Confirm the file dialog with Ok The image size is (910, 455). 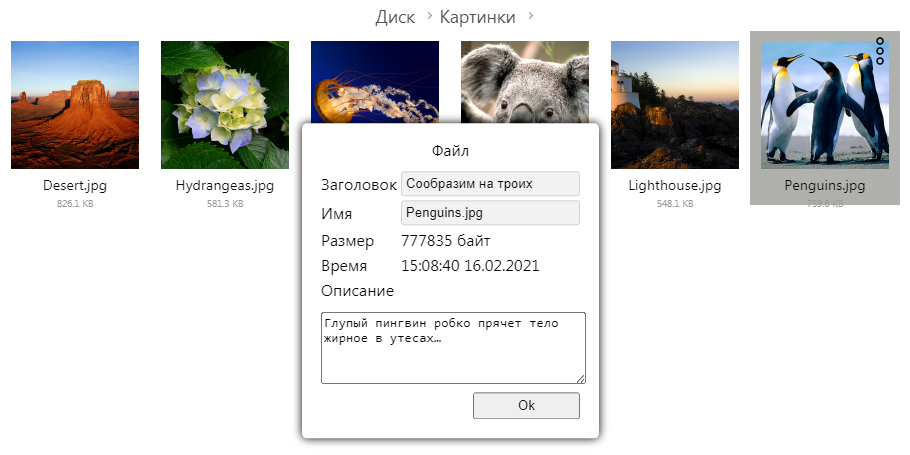pos(526,406)
